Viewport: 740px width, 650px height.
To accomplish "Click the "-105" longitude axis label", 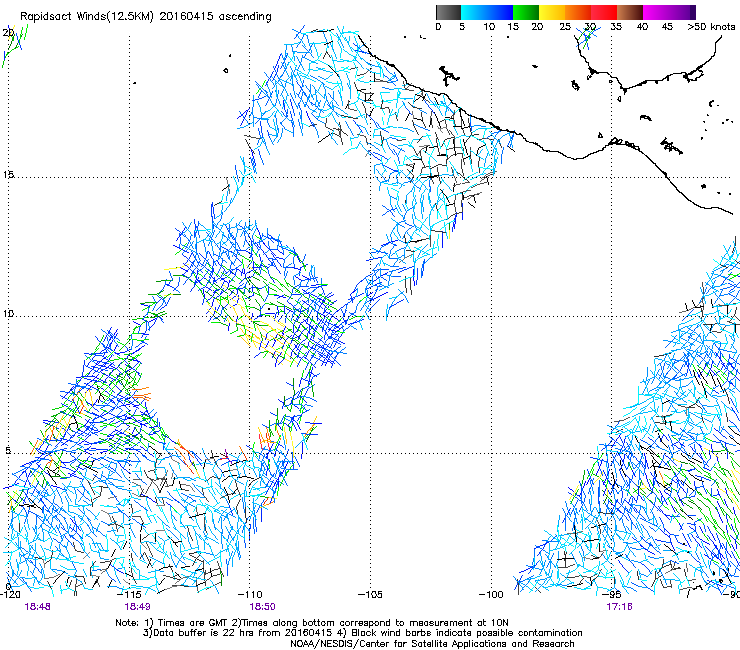I will point(370,594).
